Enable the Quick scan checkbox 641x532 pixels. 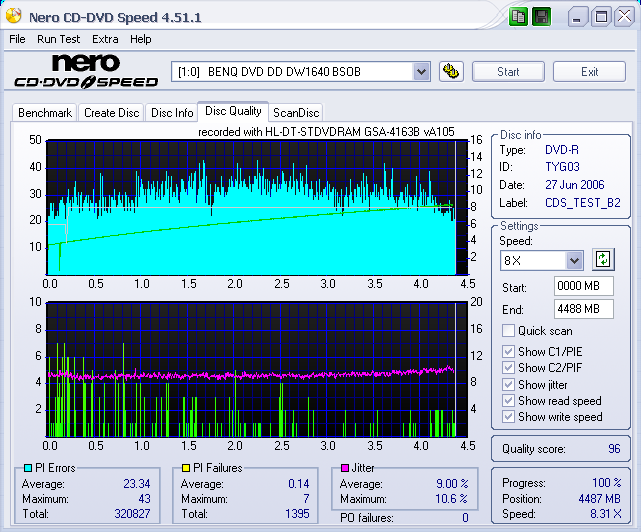[509, 331]
